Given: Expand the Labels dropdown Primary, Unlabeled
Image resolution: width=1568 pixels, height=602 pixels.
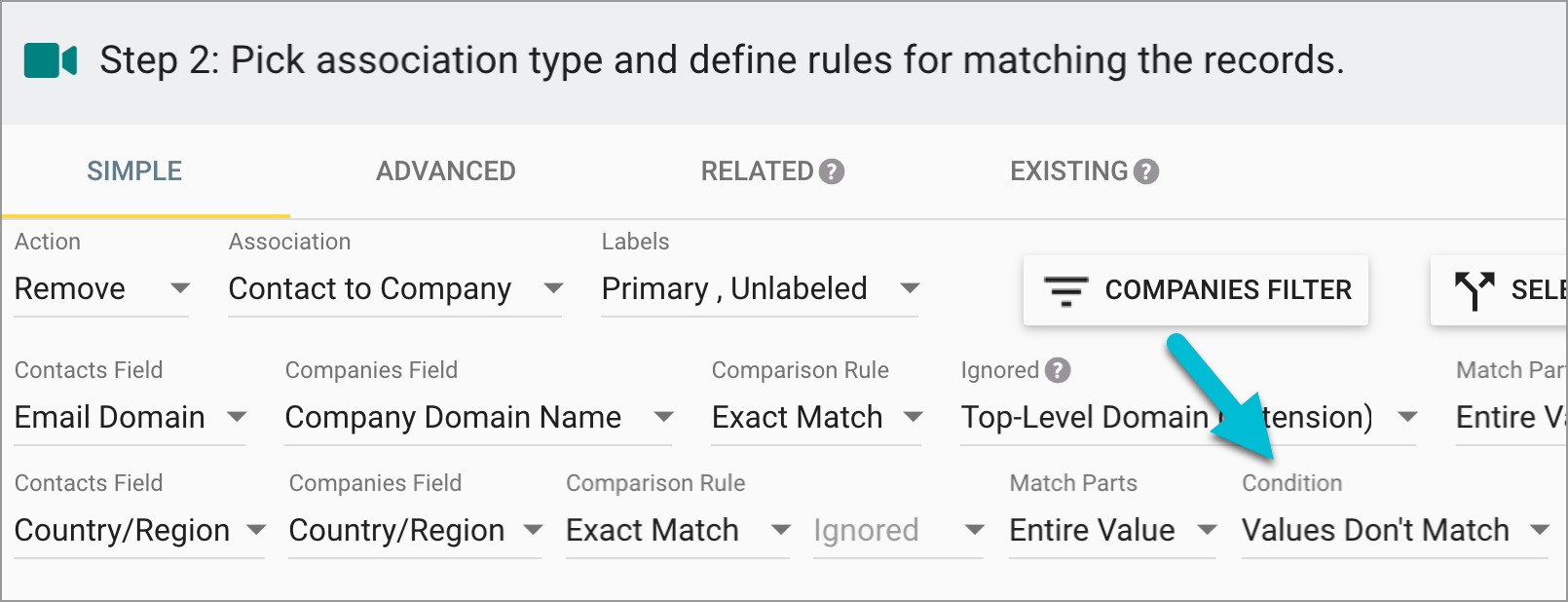Looking at the screenshot, I should click(x=760, y=289).
